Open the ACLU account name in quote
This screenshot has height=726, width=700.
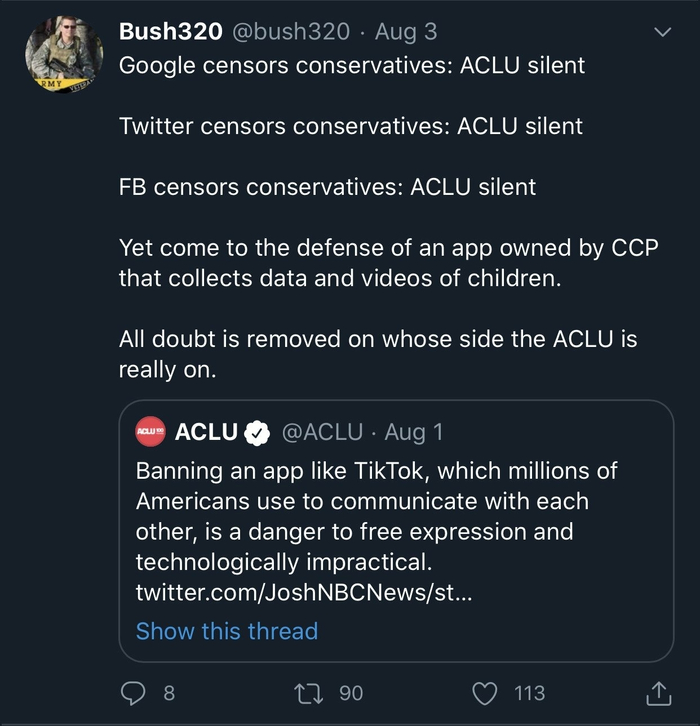(206, 433)
